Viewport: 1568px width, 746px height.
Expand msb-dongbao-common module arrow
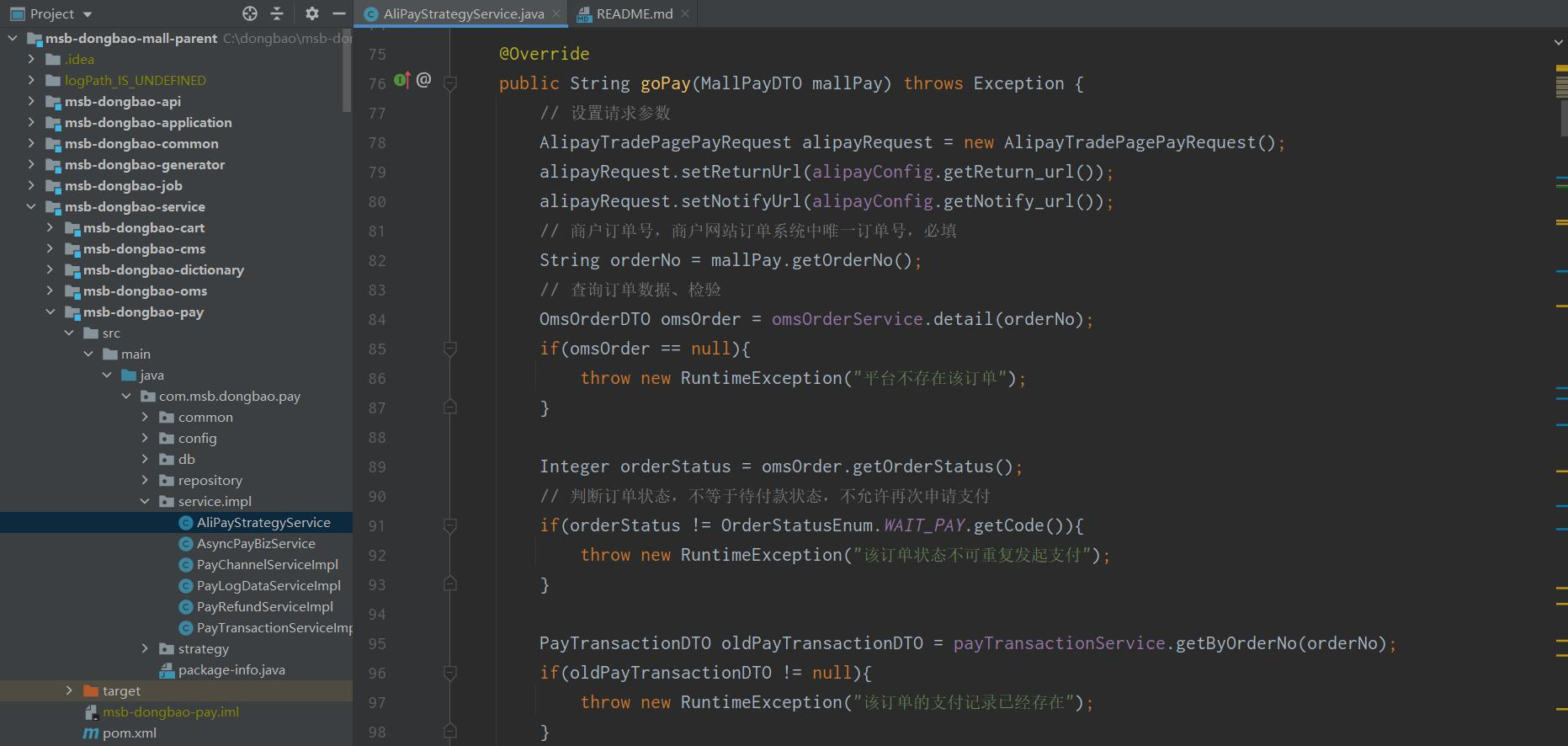(x=31, y=143)
